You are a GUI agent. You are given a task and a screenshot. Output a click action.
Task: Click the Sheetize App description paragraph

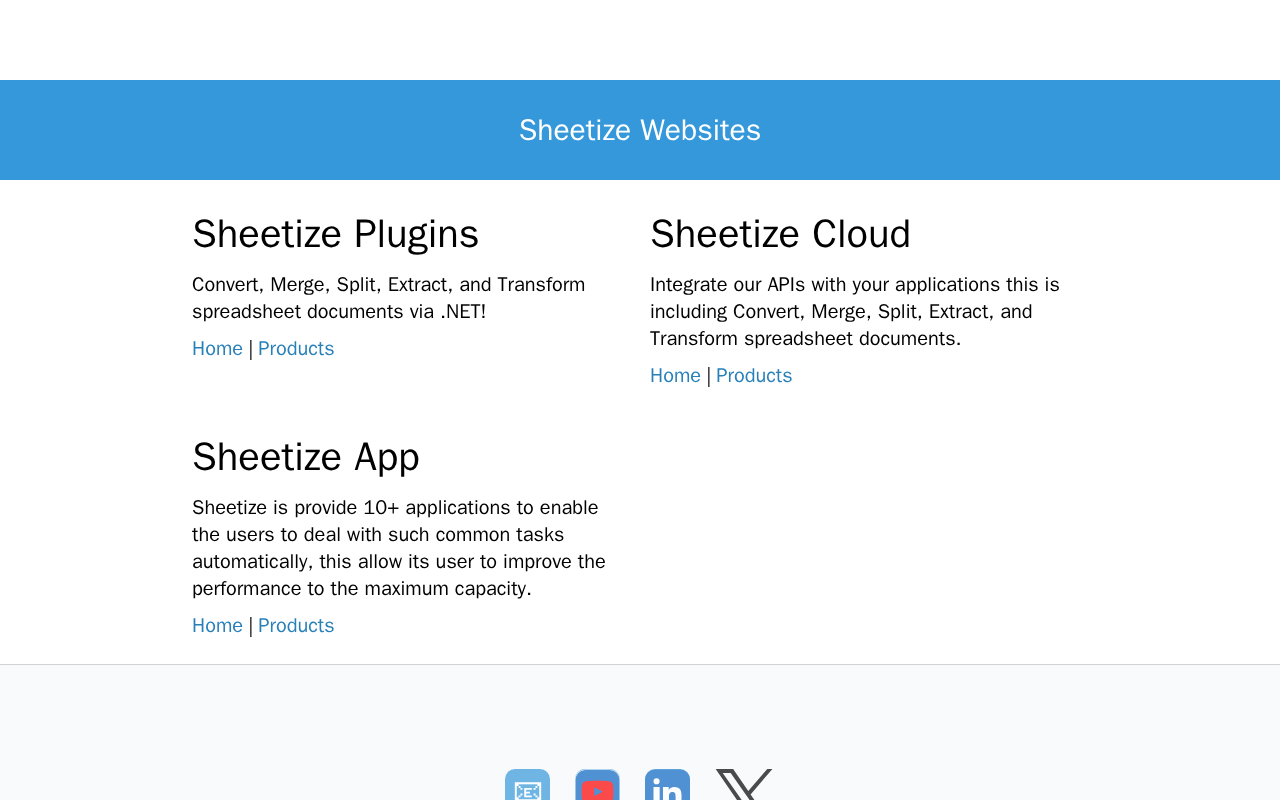coord(398,548)
